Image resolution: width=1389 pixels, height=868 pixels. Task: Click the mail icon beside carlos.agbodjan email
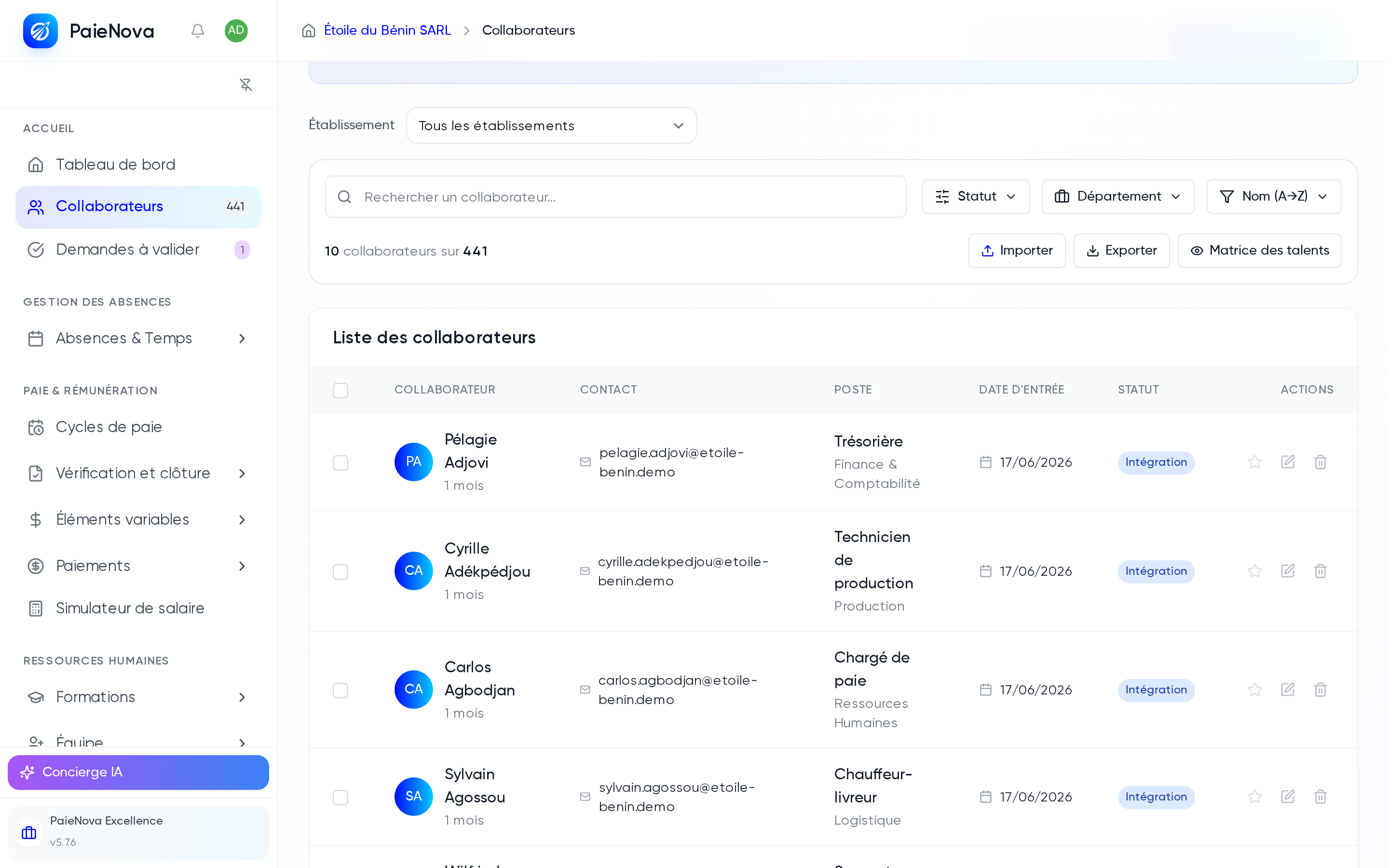(x=585, y=690)
